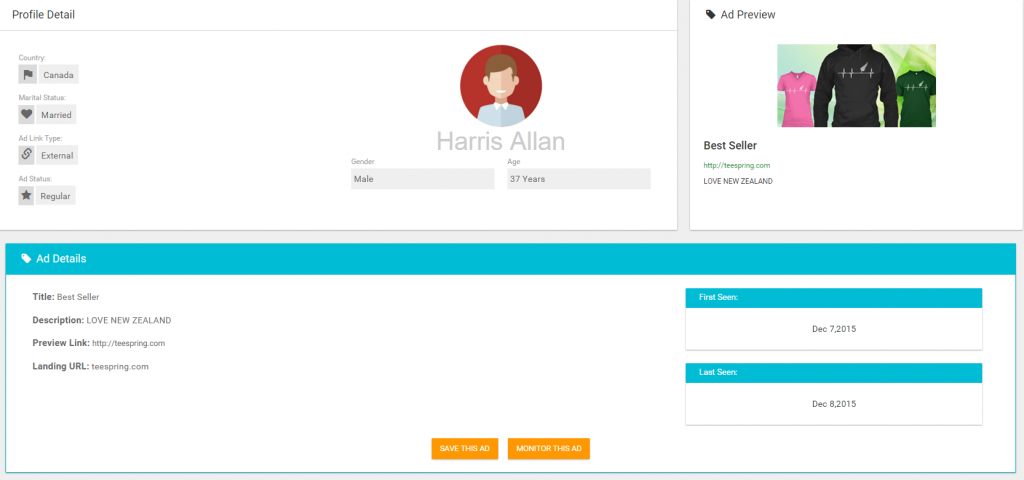Click the Monitor This Ad button
This screenshot has width=1024, height=480.
pos(549,449)
